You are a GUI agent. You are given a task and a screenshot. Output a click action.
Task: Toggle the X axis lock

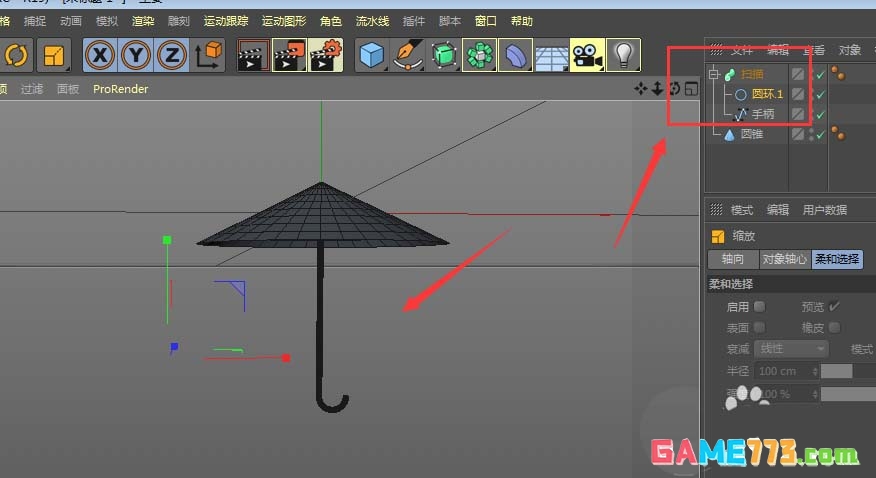(101, 55)
